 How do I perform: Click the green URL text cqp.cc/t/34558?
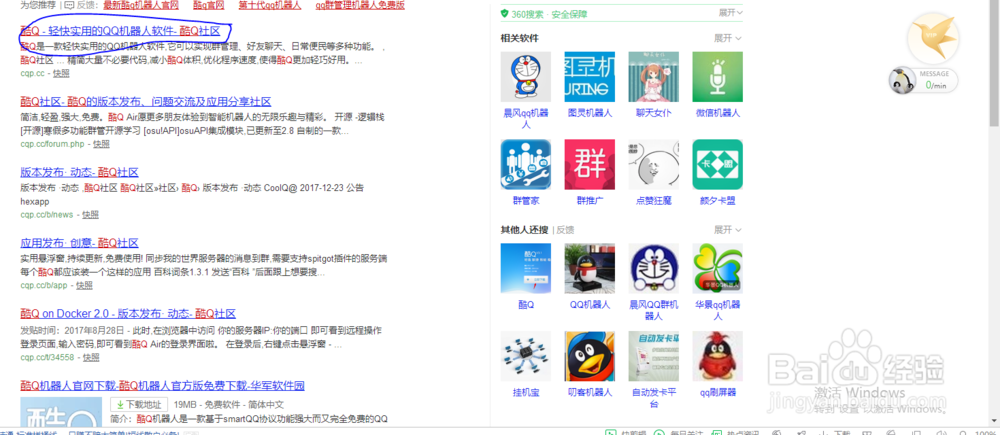coord(47,357)
